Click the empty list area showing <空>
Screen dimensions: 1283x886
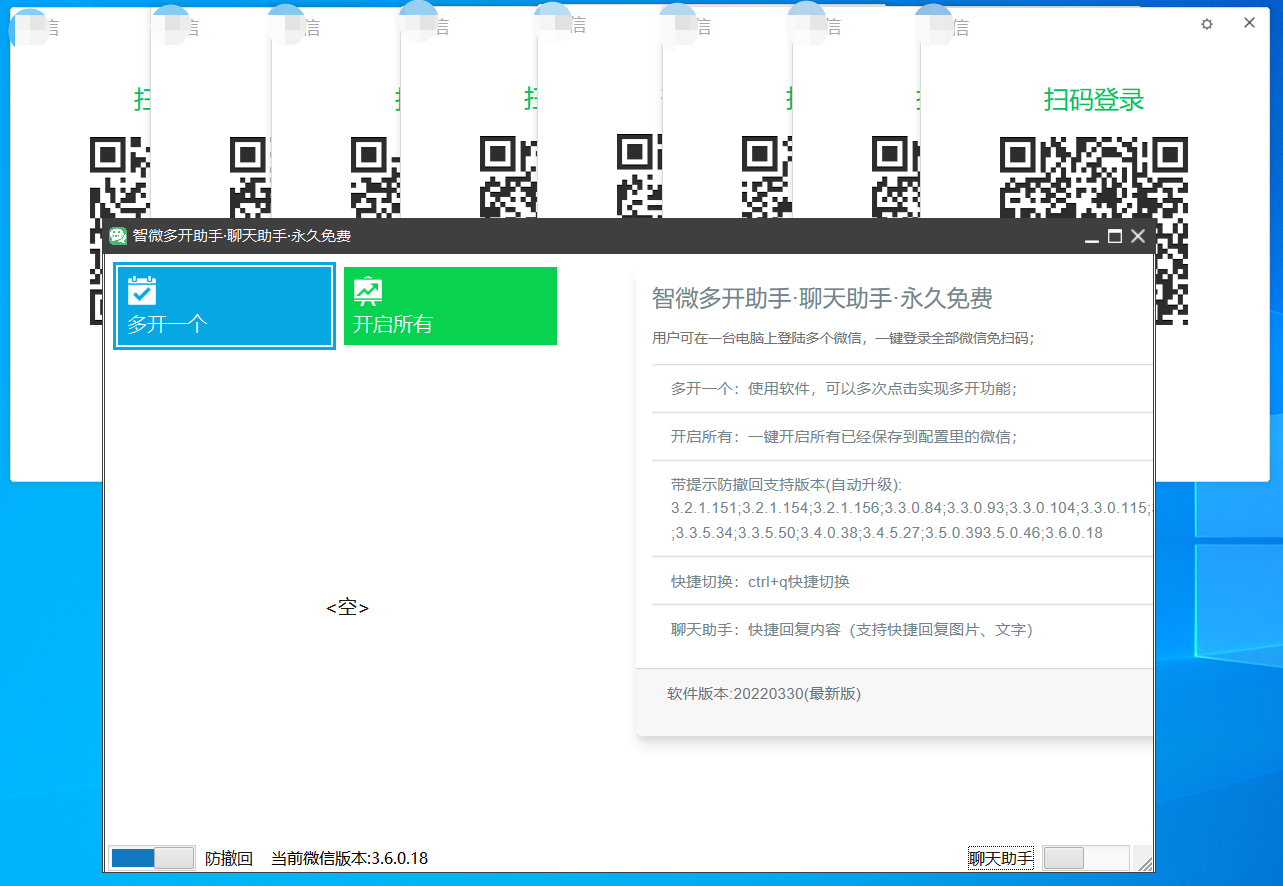[x=347, y=607]
